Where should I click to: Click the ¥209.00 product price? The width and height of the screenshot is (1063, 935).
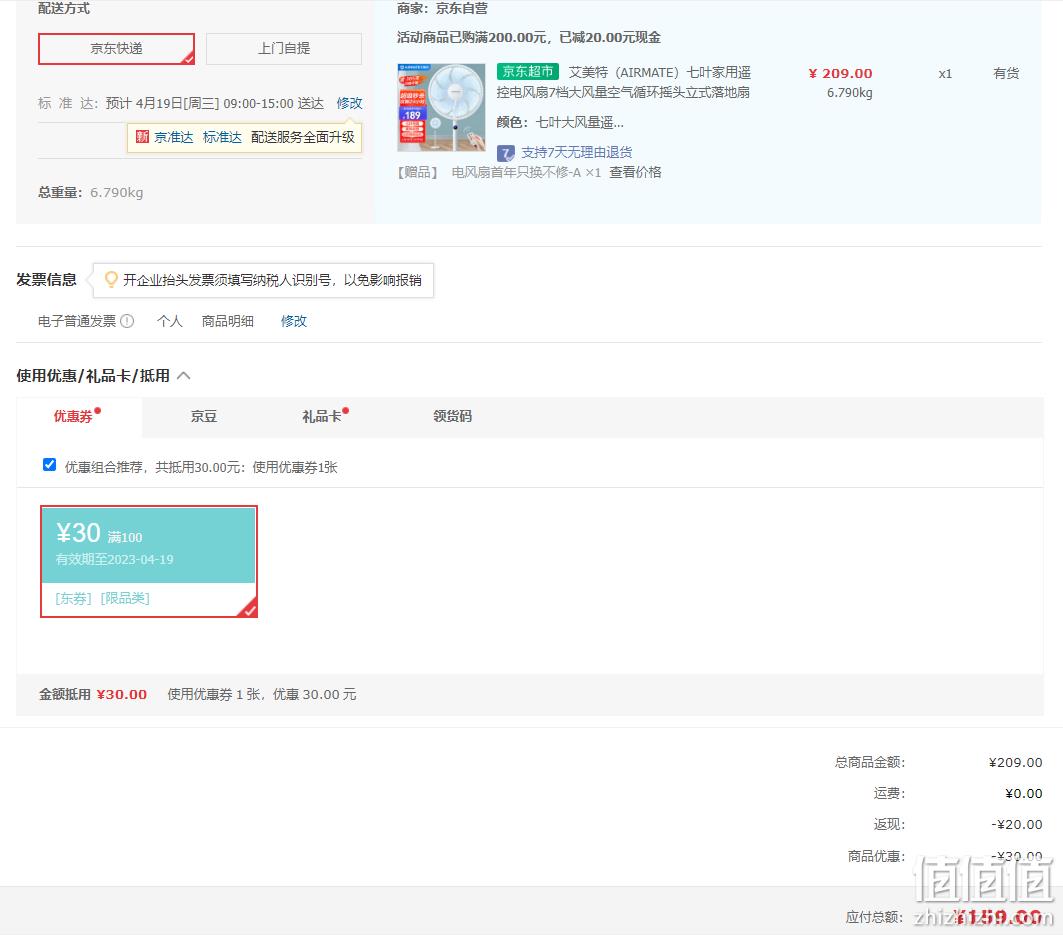[840, 73]
